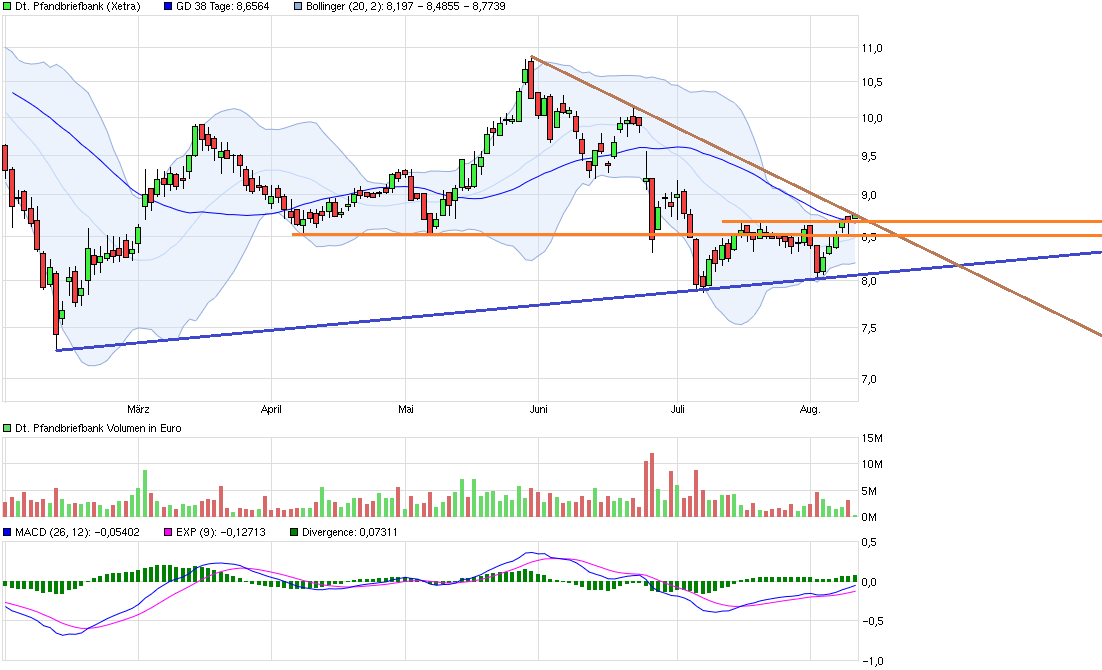Click the GD 38 Tage: 8,6564 label
Screen dimensions: 1102x670
click(220, 6)
